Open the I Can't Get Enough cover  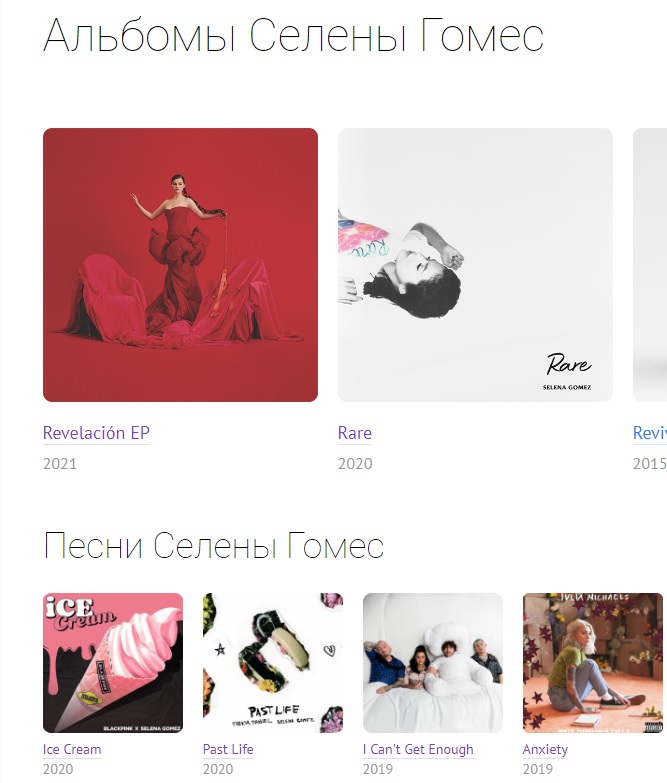pos(433,663)
